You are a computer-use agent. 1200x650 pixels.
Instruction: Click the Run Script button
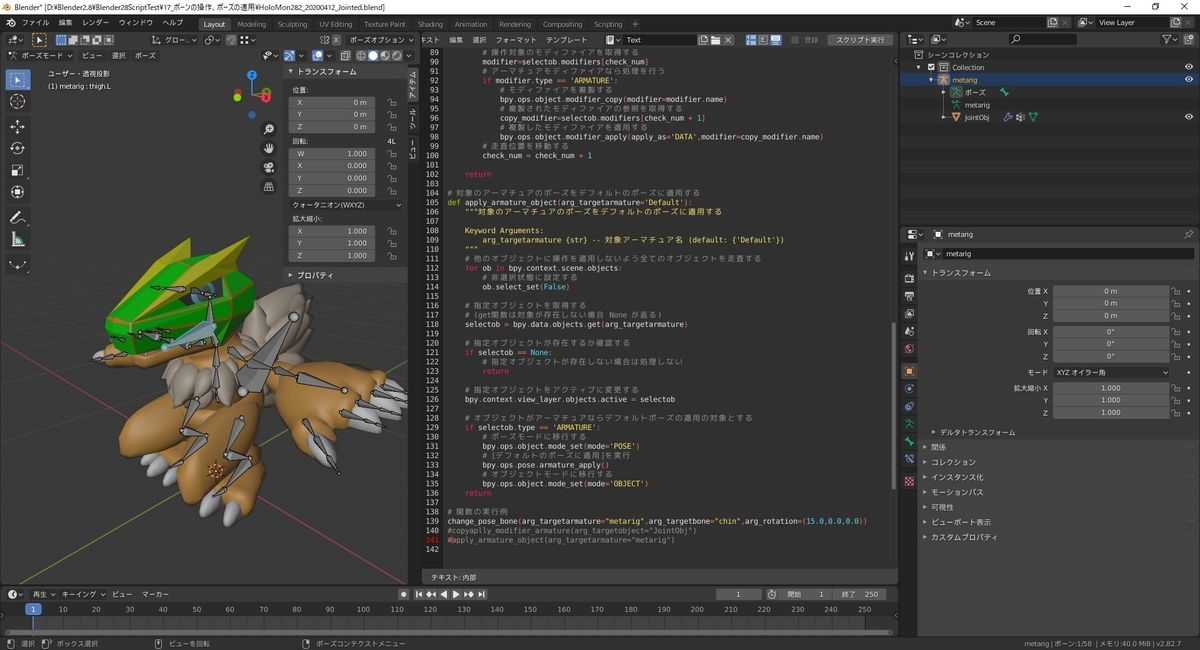pyautogui.click(x=858, y=40)
